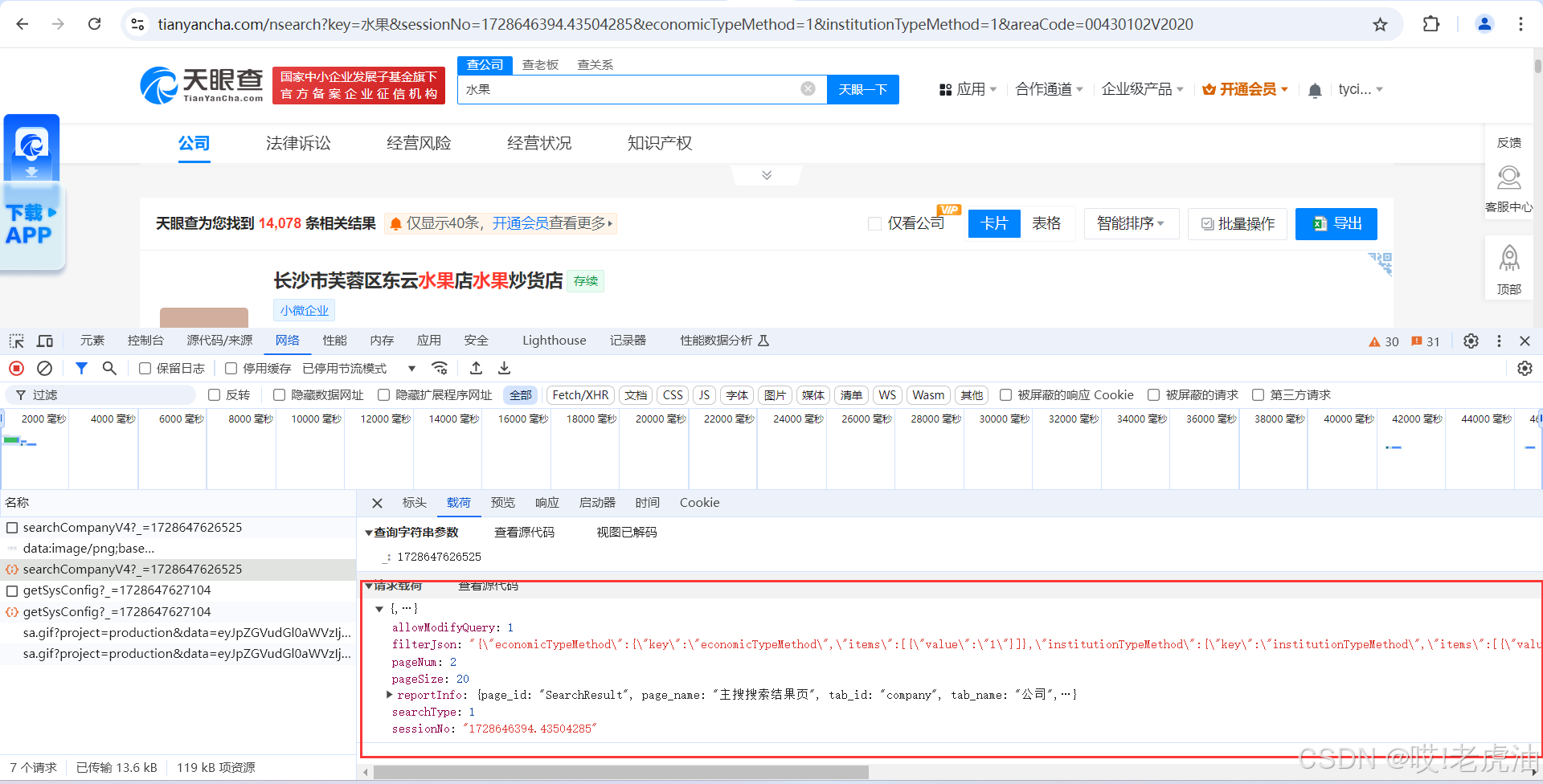1543x784 pixels.
Task: Open the 元素 DevTools tab
Action: coord(92,341)
